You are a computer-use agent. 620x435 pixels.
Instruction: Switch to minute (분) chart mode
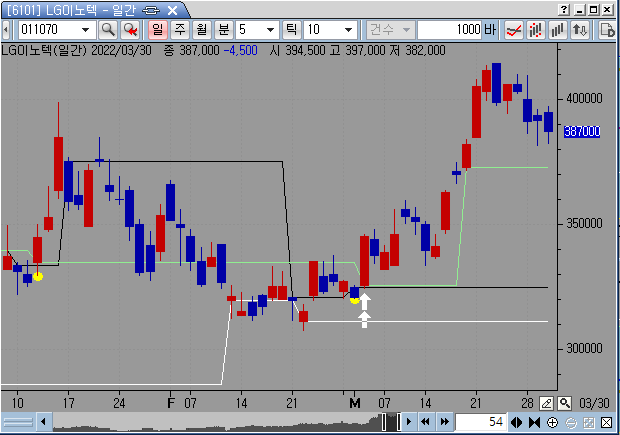(x=223, y=29)
